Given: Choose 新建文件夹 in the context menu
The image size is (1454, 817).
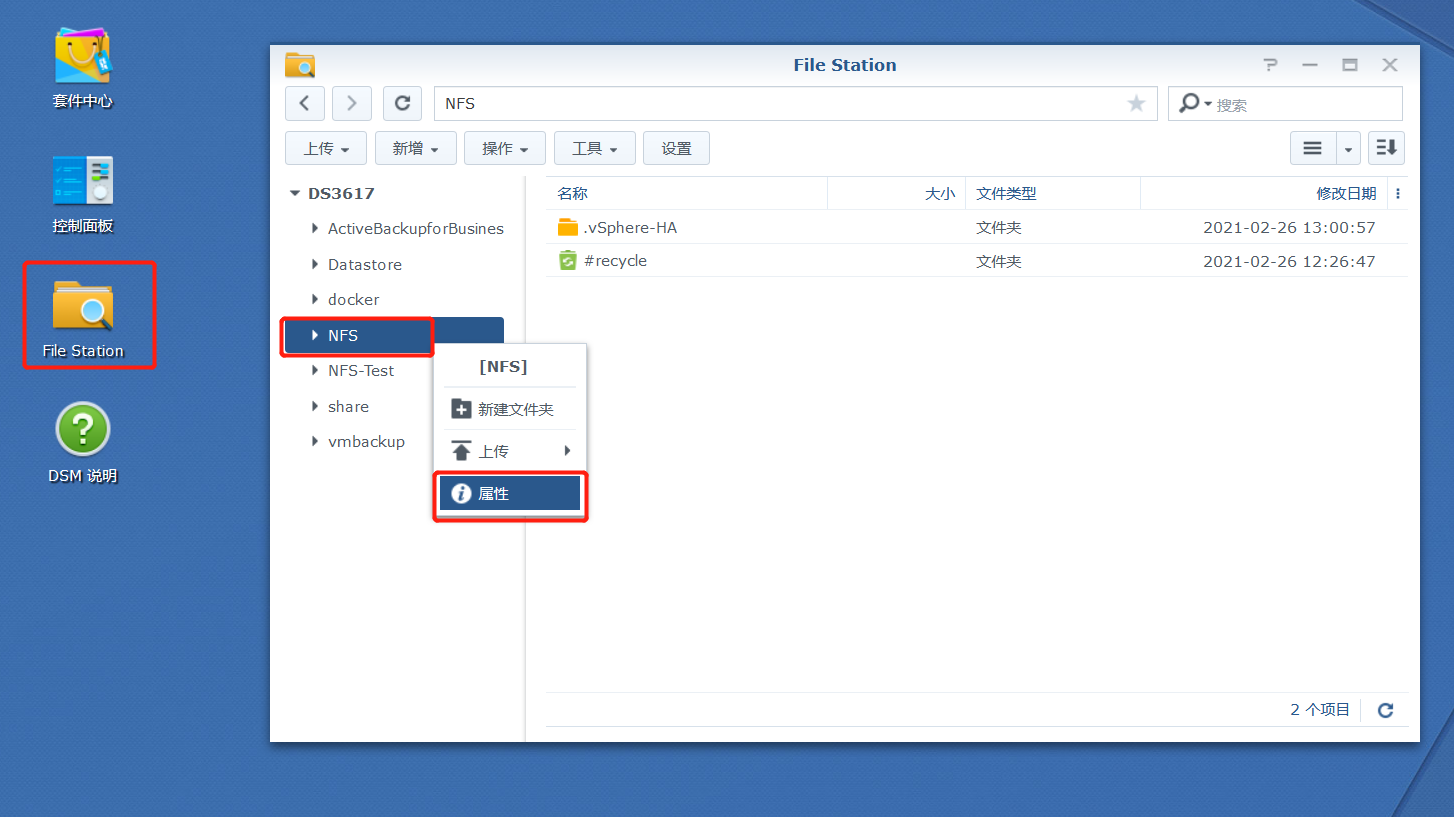Looking at the screenshot, I should coord(510,409).
